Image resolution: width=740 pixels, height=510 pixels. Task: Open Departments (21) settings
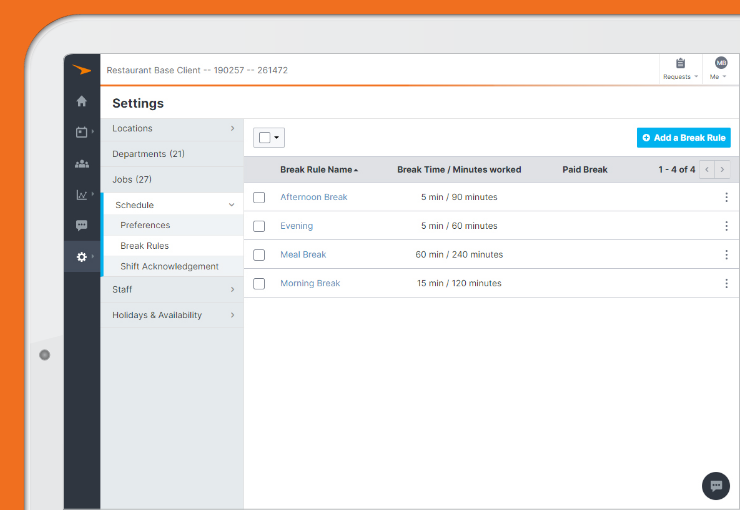[172, 154]
